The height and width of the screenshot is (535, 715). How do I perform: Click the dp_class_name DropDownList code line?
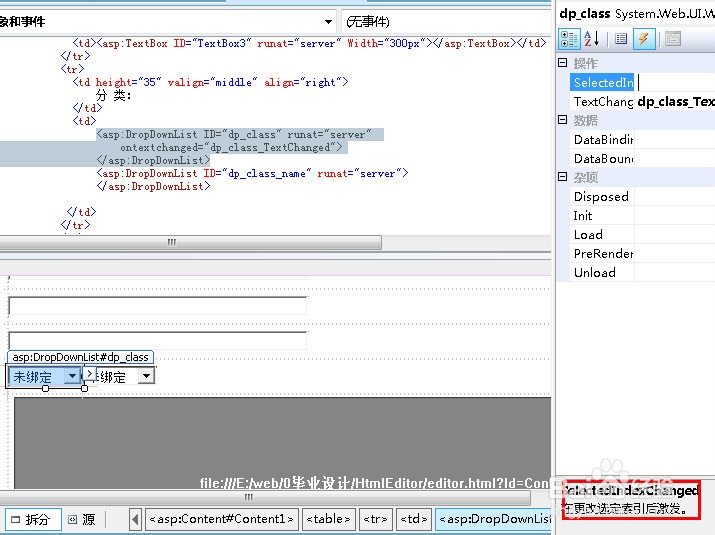tap(252, 173)
